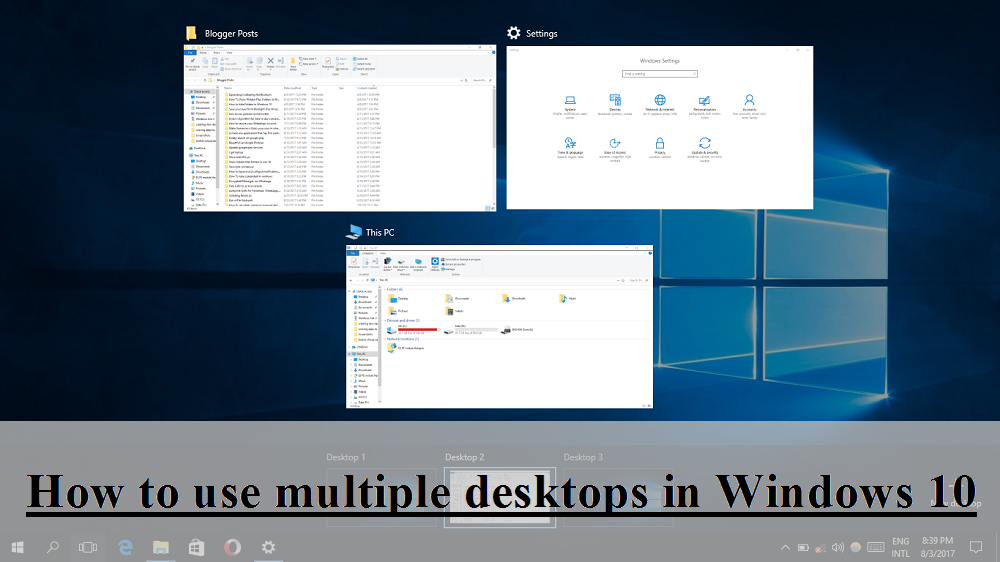
Task: Open the 8:39 PM clock flyout
Action: pos(937,547)
